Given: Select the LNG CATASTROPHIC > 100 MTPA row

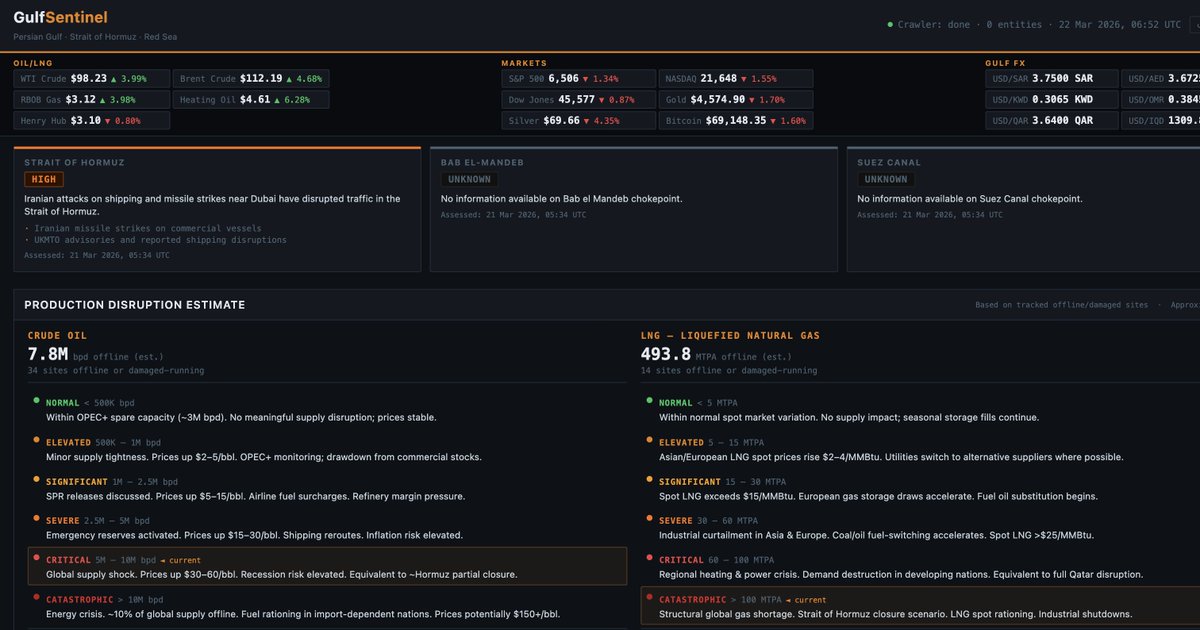Looking at the screenshot, I should pos(920,606).
